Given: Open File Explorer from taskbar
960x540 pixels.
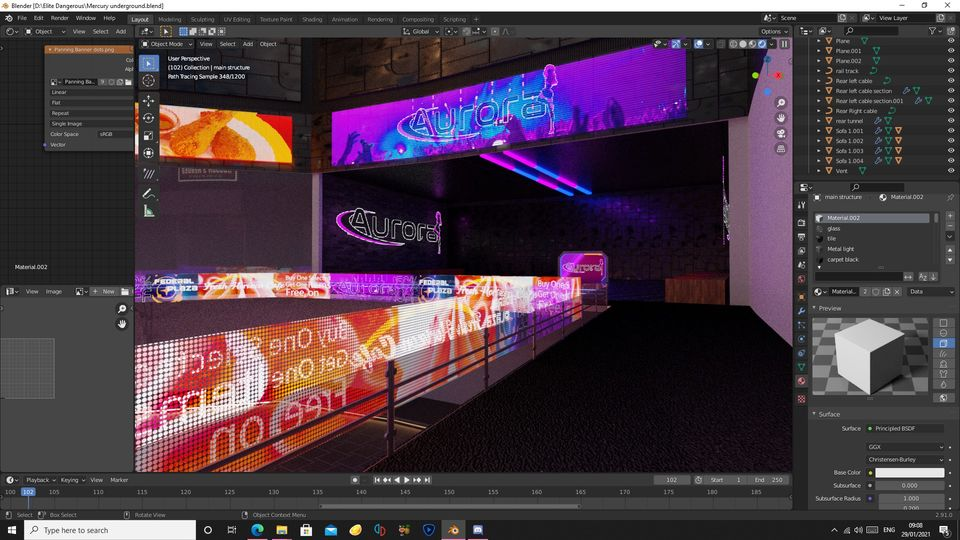Looking at the screenshot, I should (x=282, y=530).
